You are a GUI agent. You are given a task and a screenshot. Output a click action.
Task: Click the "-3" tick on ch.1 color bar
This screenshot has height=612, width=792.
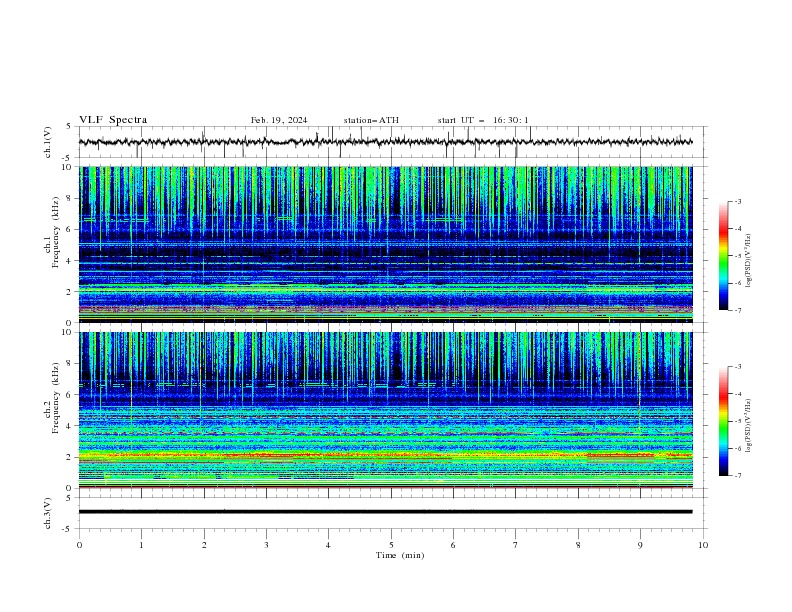click(738, 201)
